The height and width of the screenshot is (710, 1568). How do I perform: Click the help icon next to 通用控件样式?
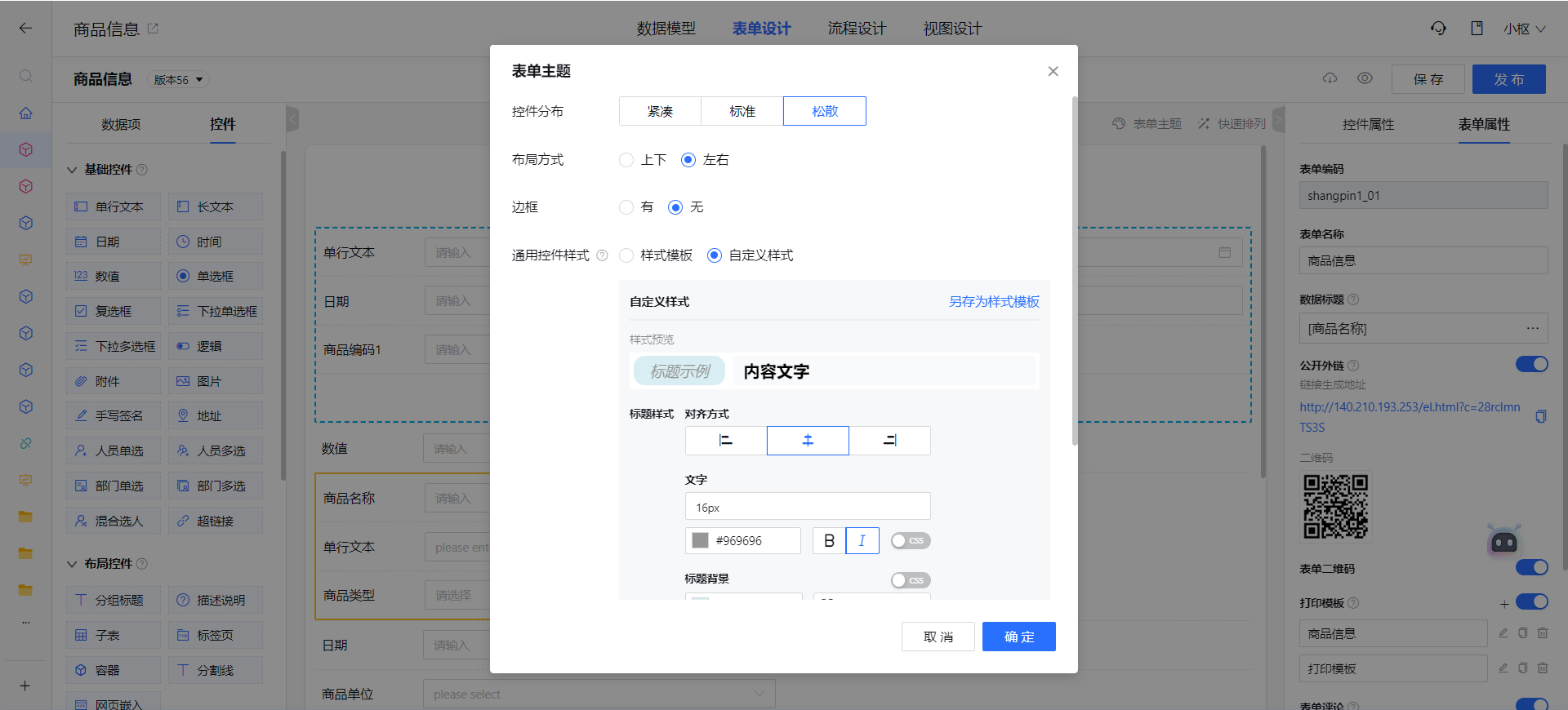602,255
